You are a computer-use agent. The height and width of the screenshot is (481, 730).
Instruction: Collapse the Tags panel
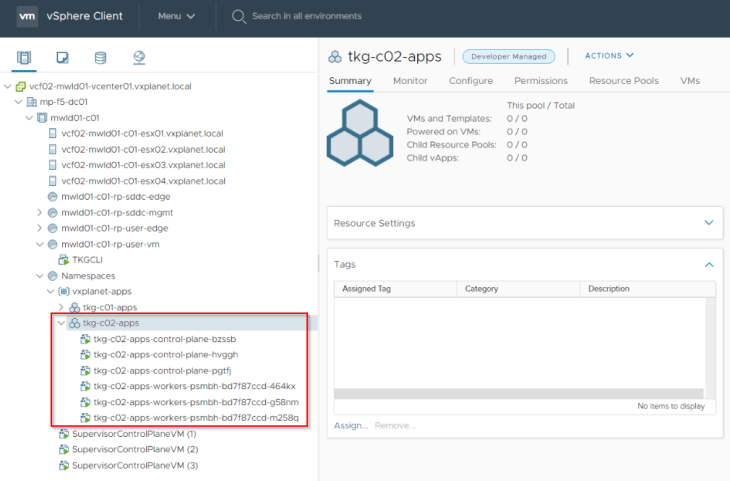click(x=709, y=264)
